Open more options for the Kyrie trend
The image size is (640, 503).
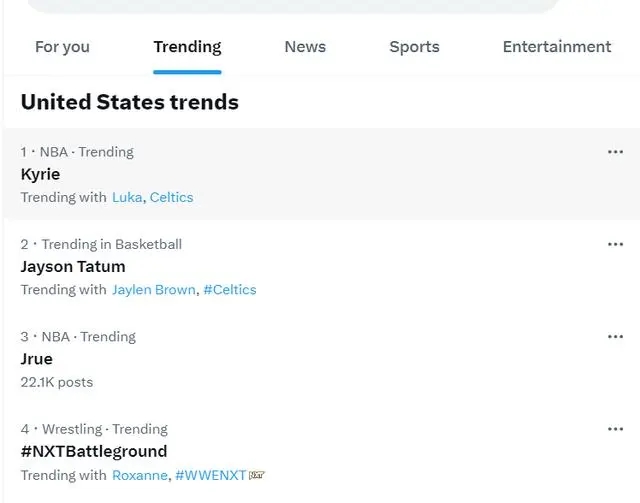pos(615,152)
